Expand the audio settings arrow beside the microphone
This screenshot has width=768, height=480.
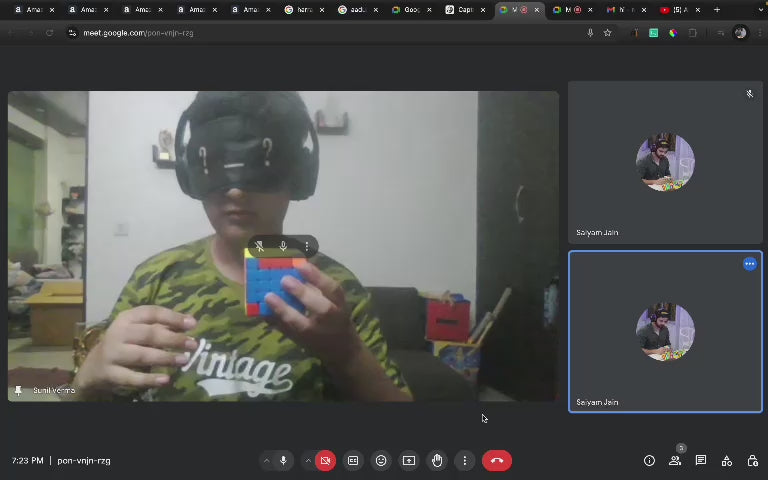[x=266, y=461]
